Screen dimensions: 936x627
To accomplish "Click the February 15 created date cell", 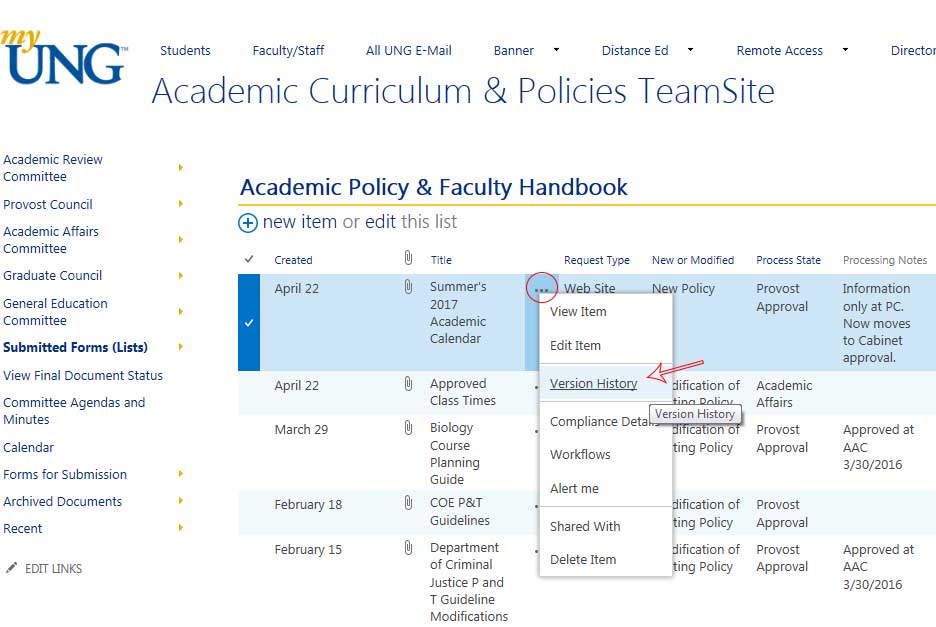I will 308,549.
